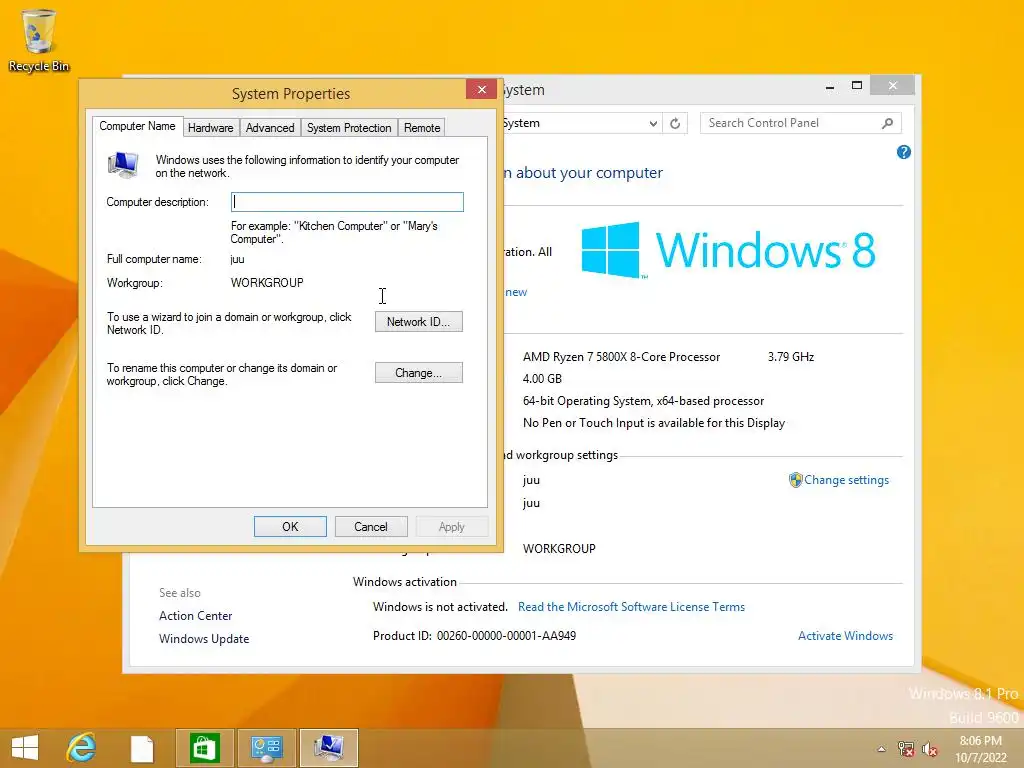Click the Search Control Panel field

coord(801,123)
